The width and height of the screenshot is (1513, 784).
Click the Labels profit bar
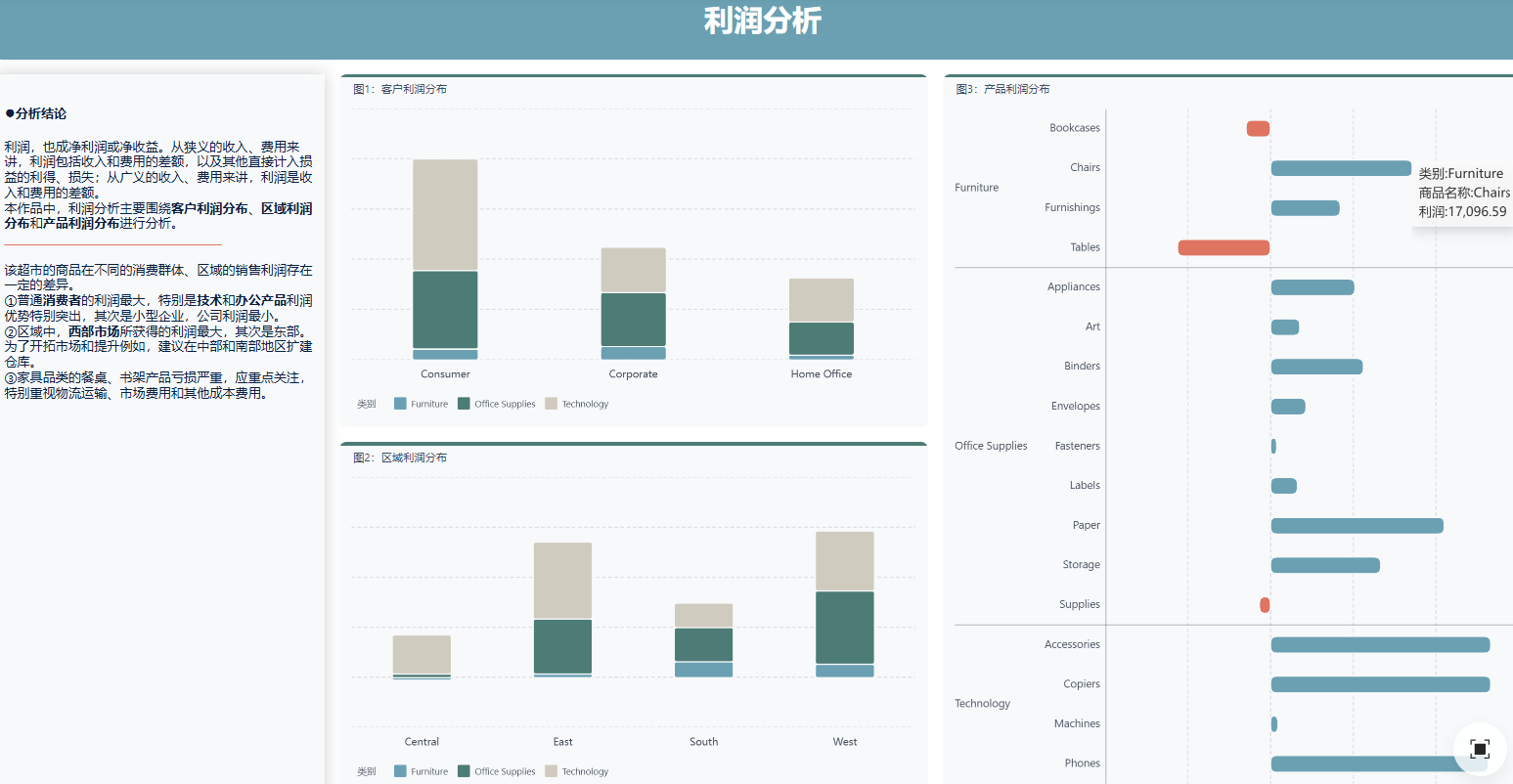click(x=1284, y=486)
